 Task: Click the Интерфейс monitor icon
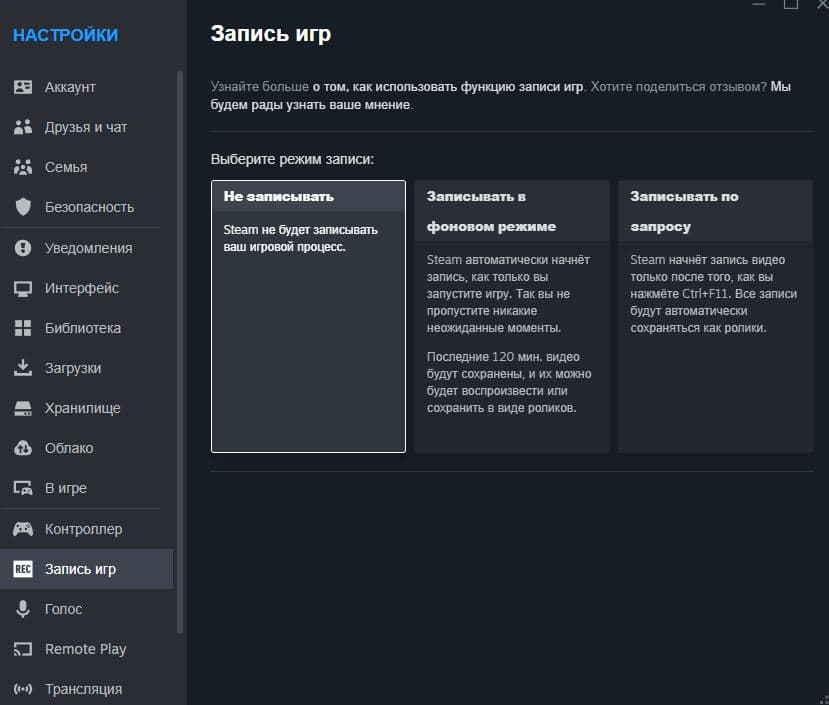pyautogui.click(x=23, y=288)
